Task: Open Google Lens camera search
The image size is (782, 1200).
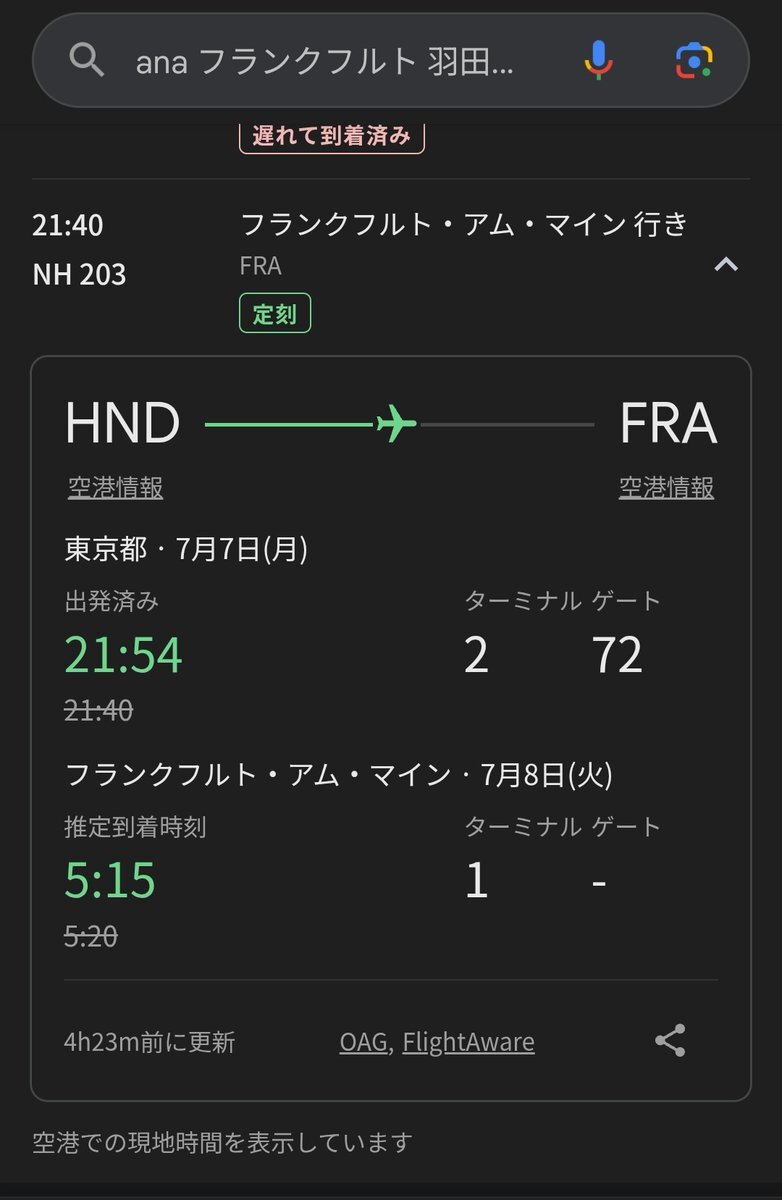Action: [694, 60]
